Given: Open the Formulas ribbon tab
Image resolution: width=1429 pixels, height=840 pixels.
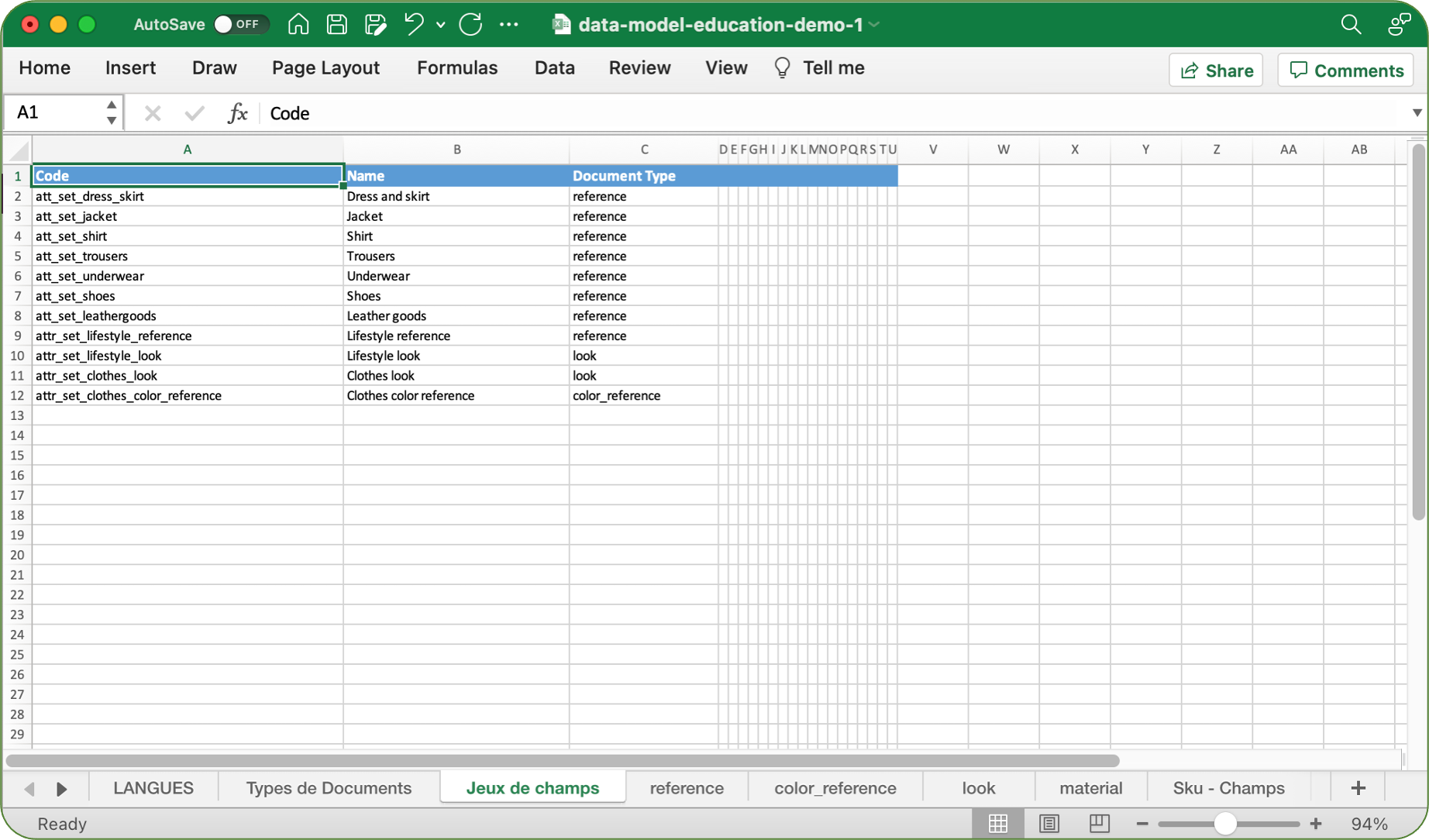Looking at the screenshot, I should (x=457, y=68).
